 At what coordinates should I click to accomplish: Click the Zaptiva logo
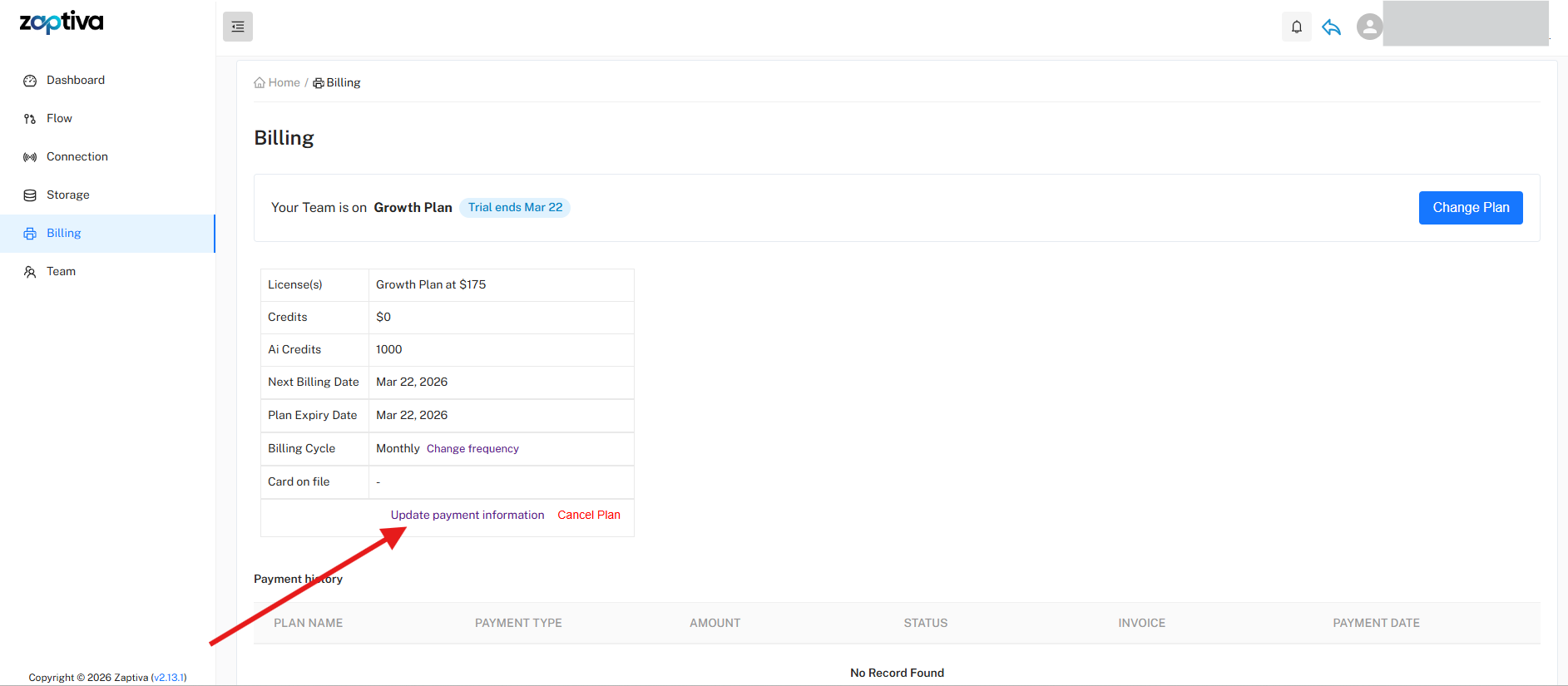62,22
